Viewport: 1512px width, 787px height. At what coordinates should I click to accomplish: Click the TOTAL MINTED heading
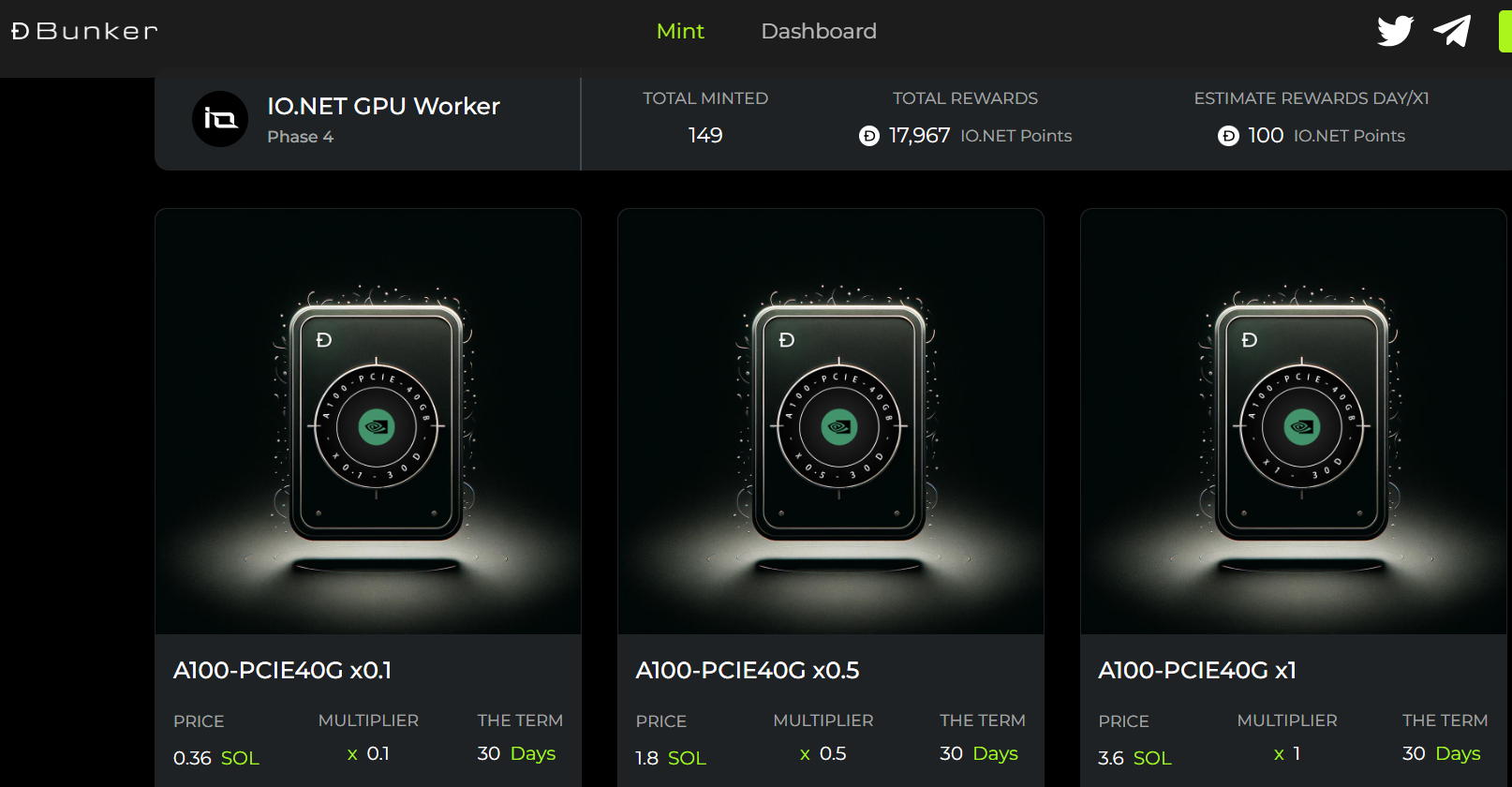click(705, 98)
